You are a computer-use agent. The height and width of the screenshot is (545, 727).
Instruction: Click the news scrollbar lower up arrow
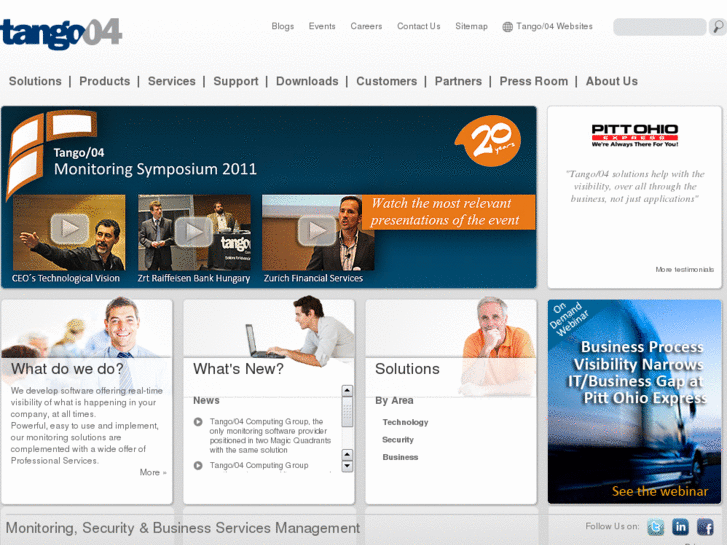coord(347,455)
